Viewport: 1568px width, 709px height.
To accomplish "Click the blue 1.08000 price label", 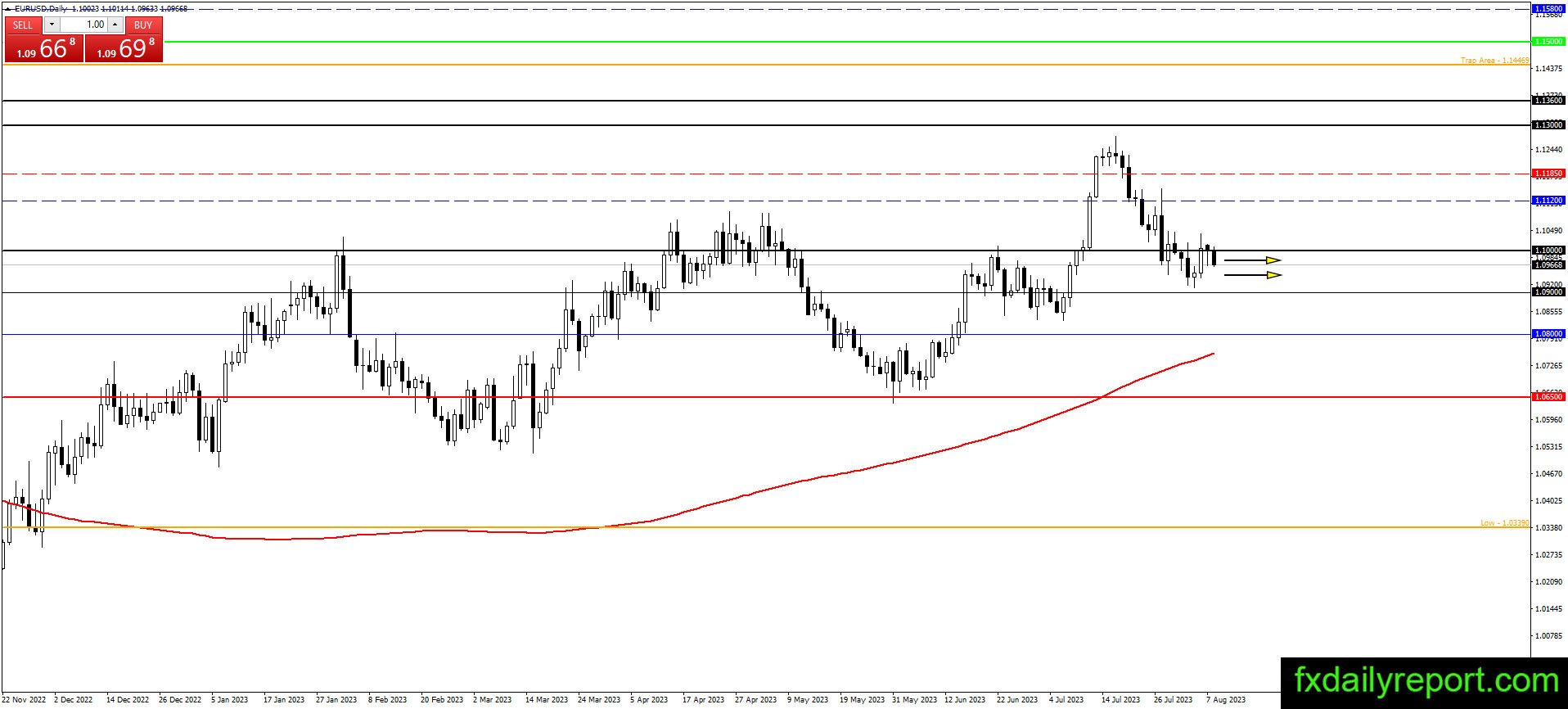I will pyautogui.click(x=1548, y=334).
